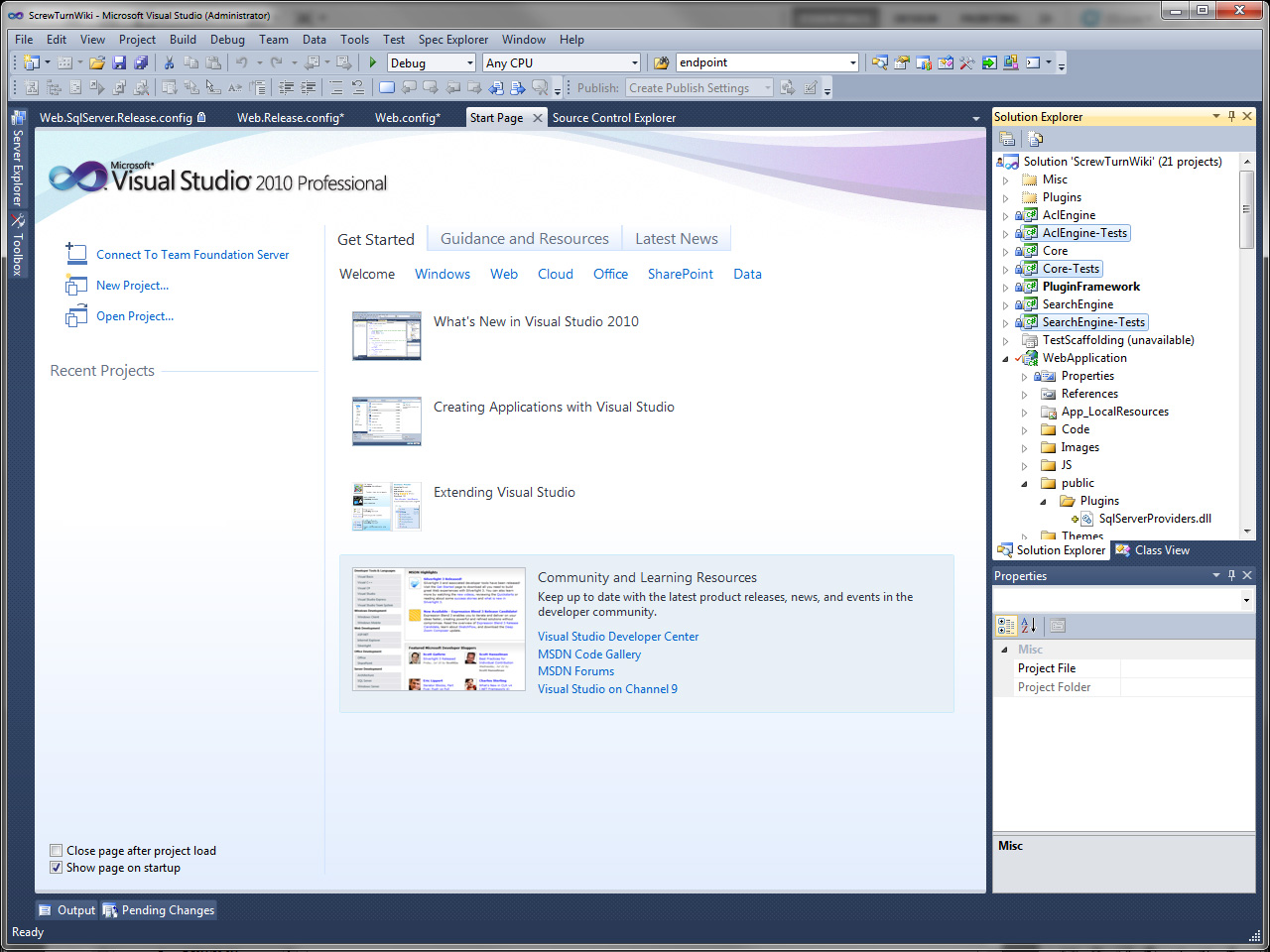This screenshot has height=952, width=1270.
Task: Click the New Project toolbar icon
Action: [x=31, y=62]
